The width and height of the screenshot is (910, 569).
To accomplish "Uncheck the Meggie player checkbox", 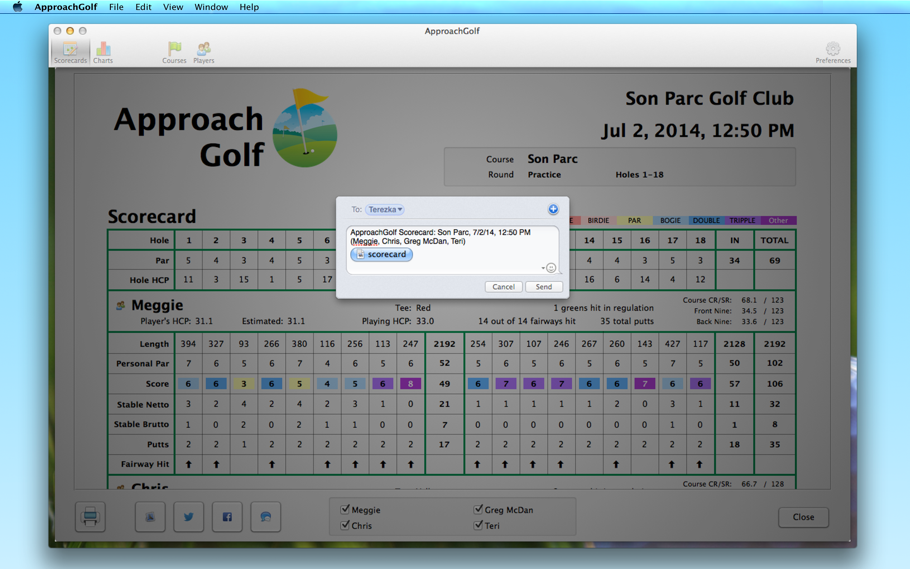I will pos(345,509).
